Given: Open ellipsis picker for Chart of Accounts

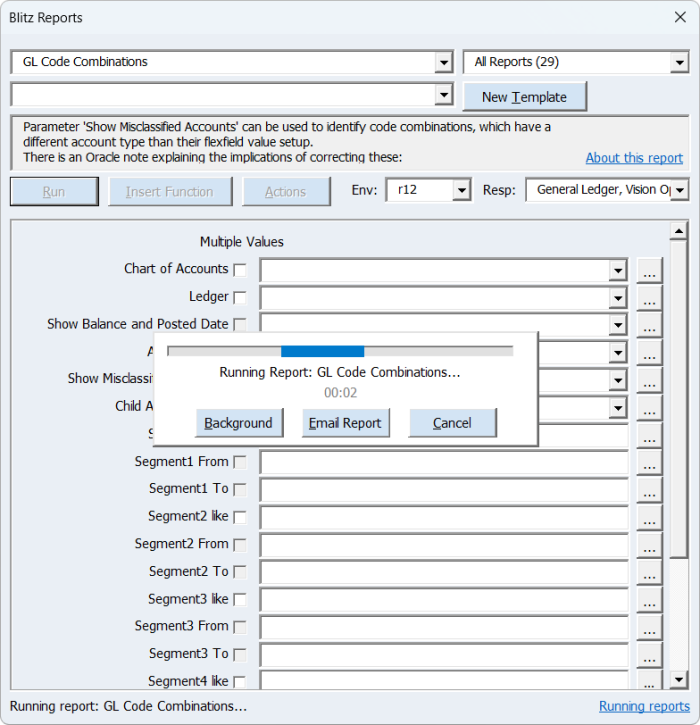Looking at the screenshot, I should pos(649,270).
